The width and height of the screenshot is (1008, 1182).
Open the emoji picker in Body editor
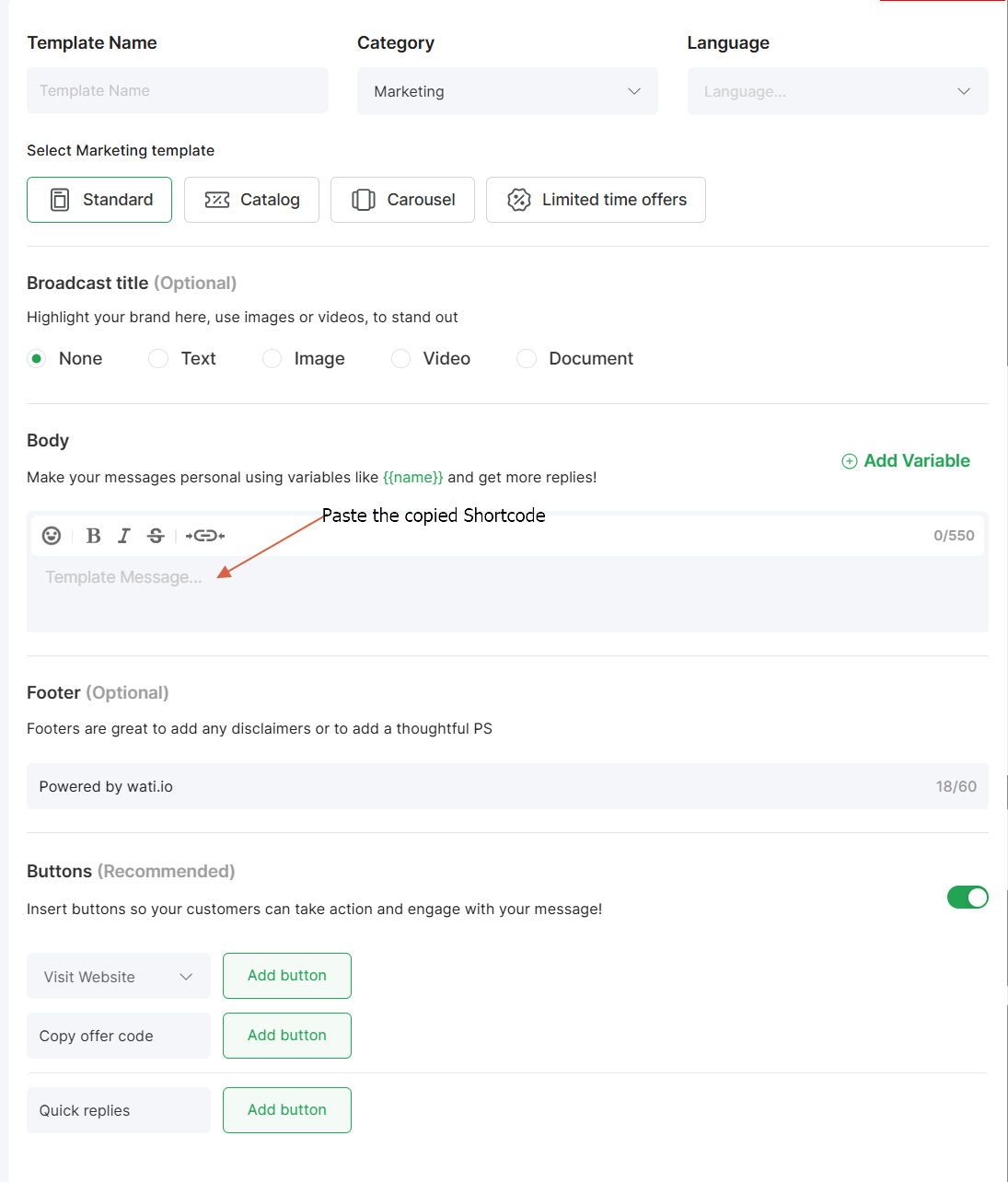[x=52, y=536]
